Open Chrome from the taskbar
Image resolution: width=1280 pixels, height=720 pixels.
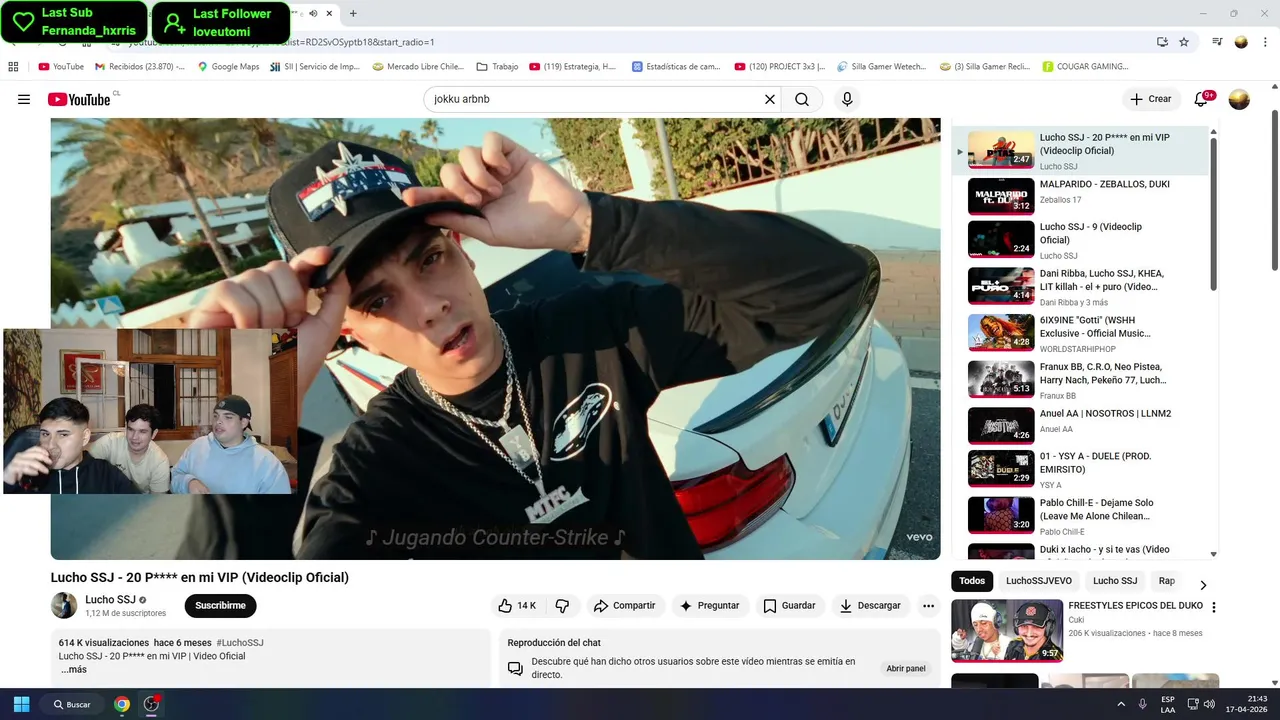pyautogui.click(x=122, y=704)
